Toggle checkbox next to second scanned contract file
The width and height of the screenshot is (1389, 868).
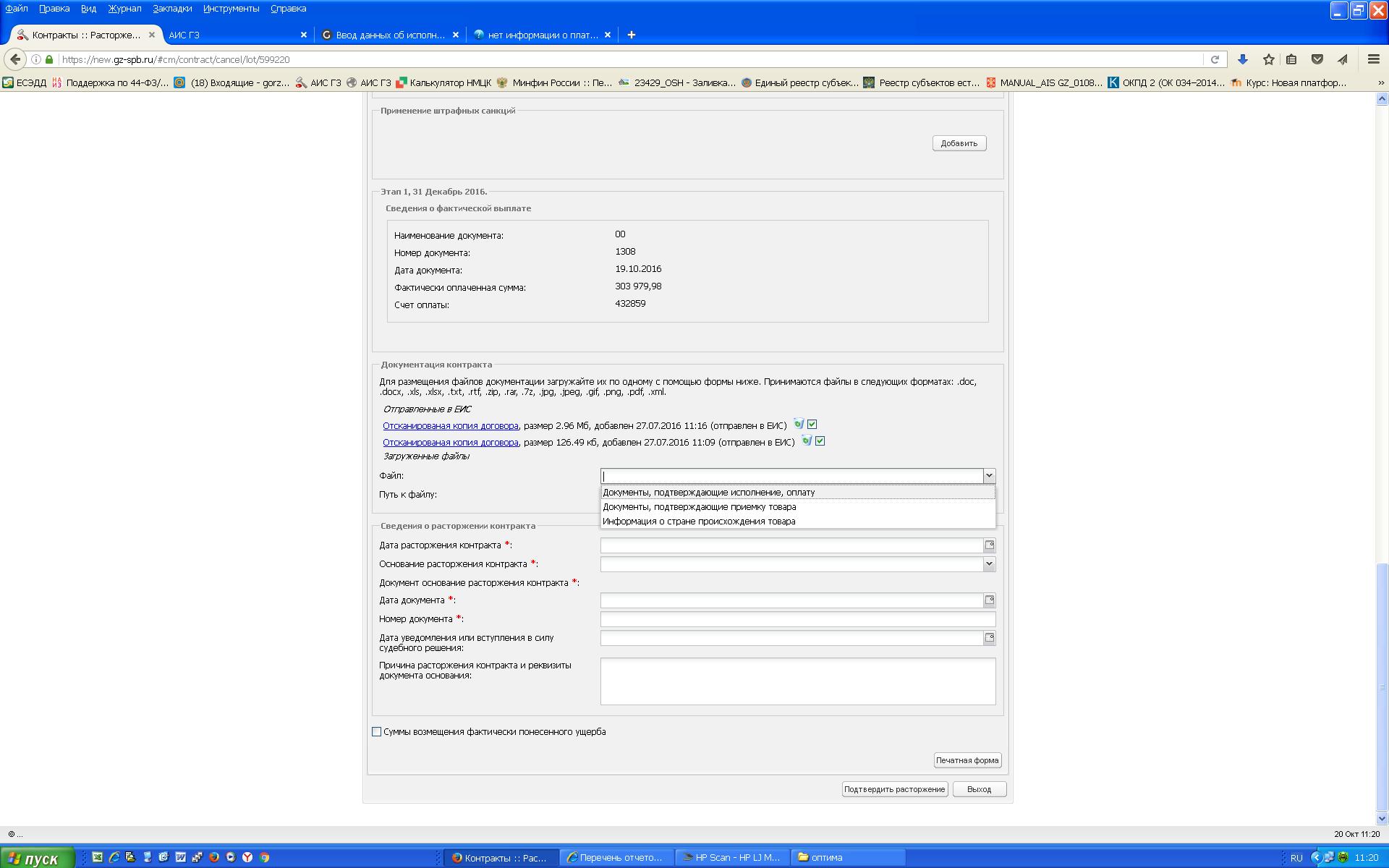click(x=820, y=441)
